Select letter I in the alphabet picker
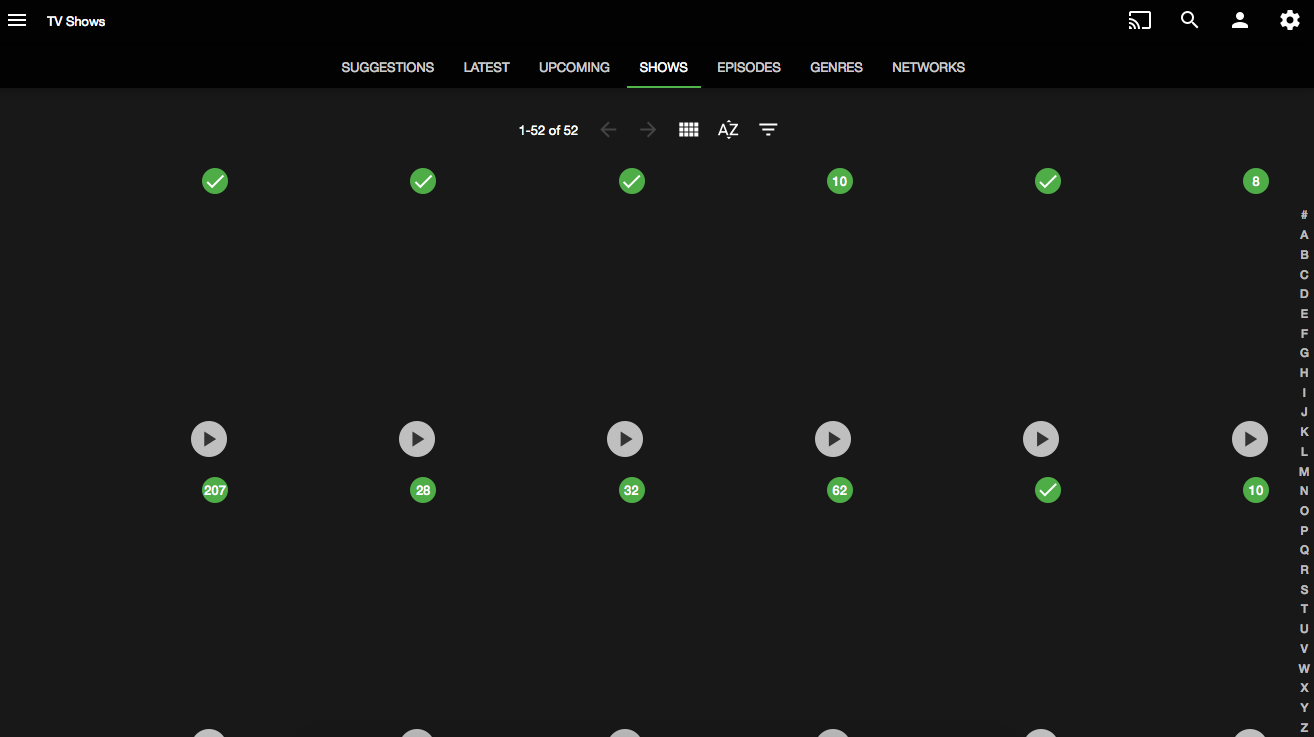 [x=1304, y=393]
